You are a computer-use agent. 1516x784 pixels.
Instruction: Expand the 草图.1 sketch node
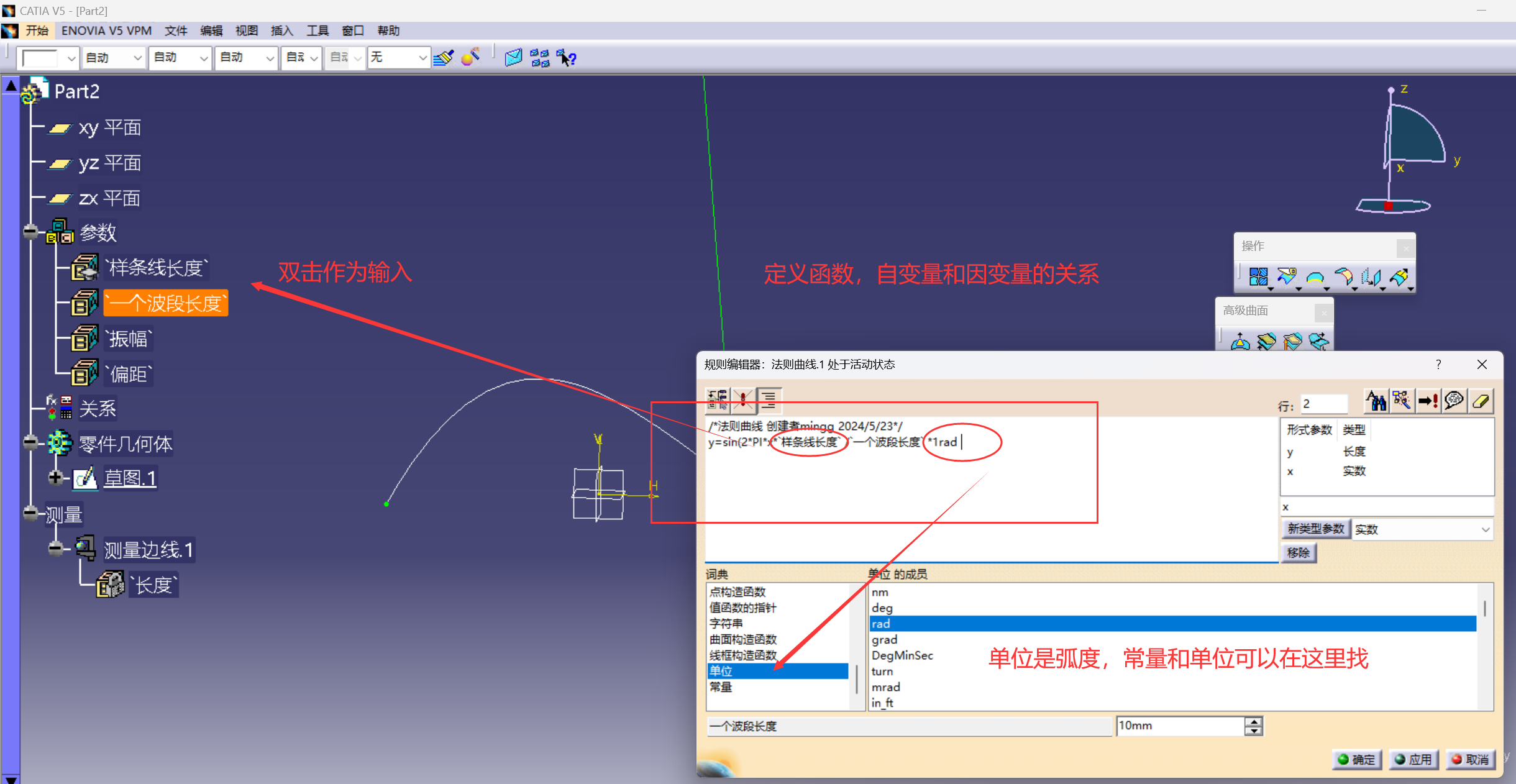(55, 477)
